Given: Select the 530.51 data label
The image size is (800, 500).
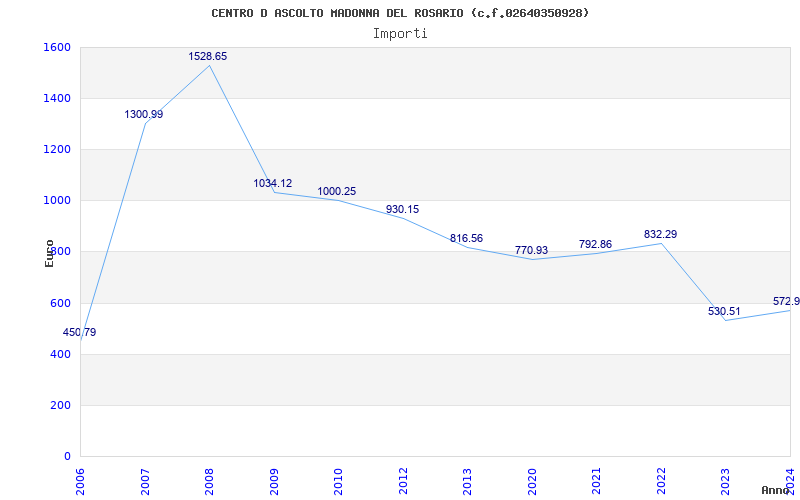Looking at the screenshot, I should pyautogui.click(x=724, y=312).
